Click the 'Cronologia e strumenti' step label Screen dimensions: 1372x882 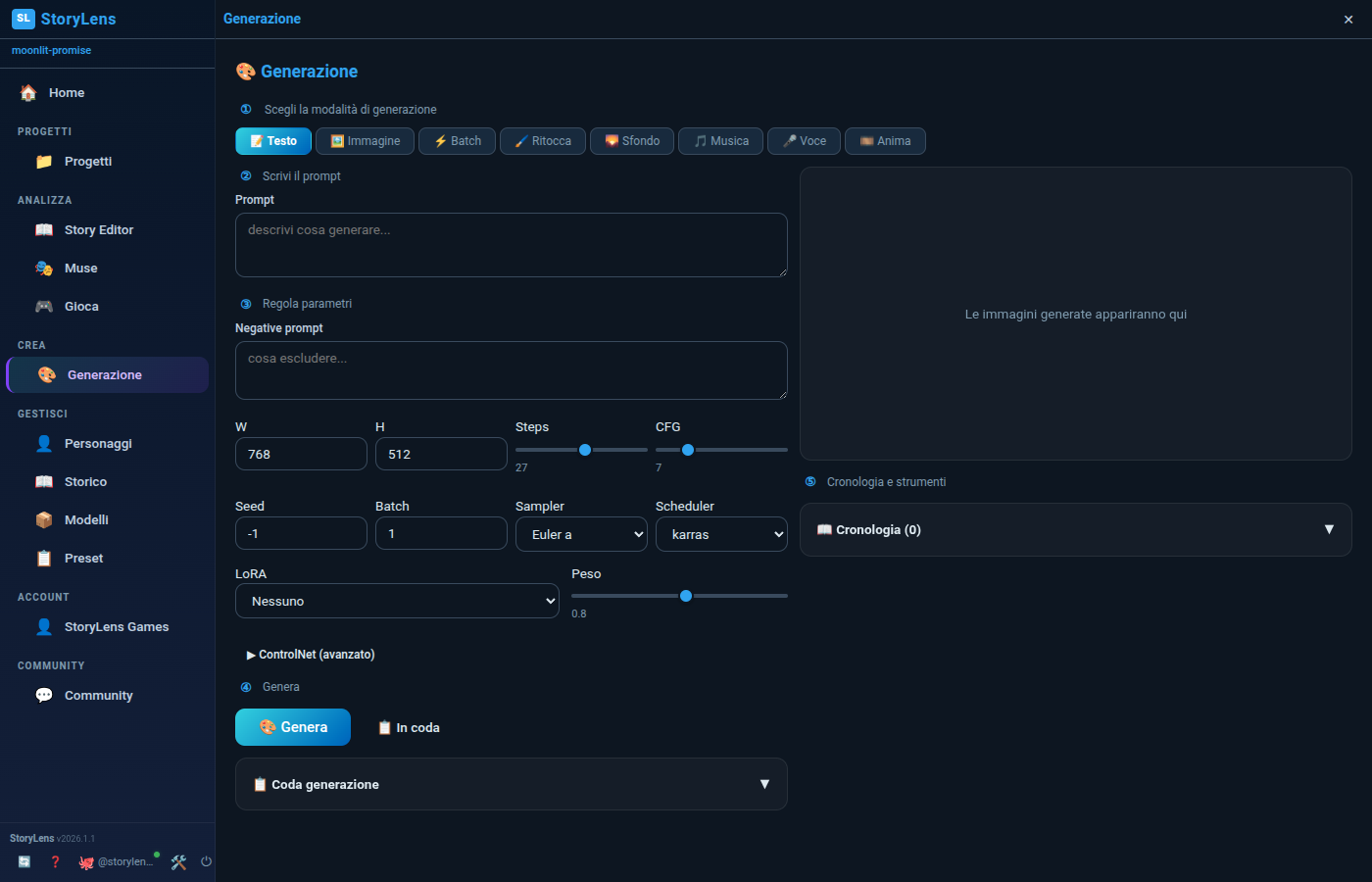tap(886, 482)
